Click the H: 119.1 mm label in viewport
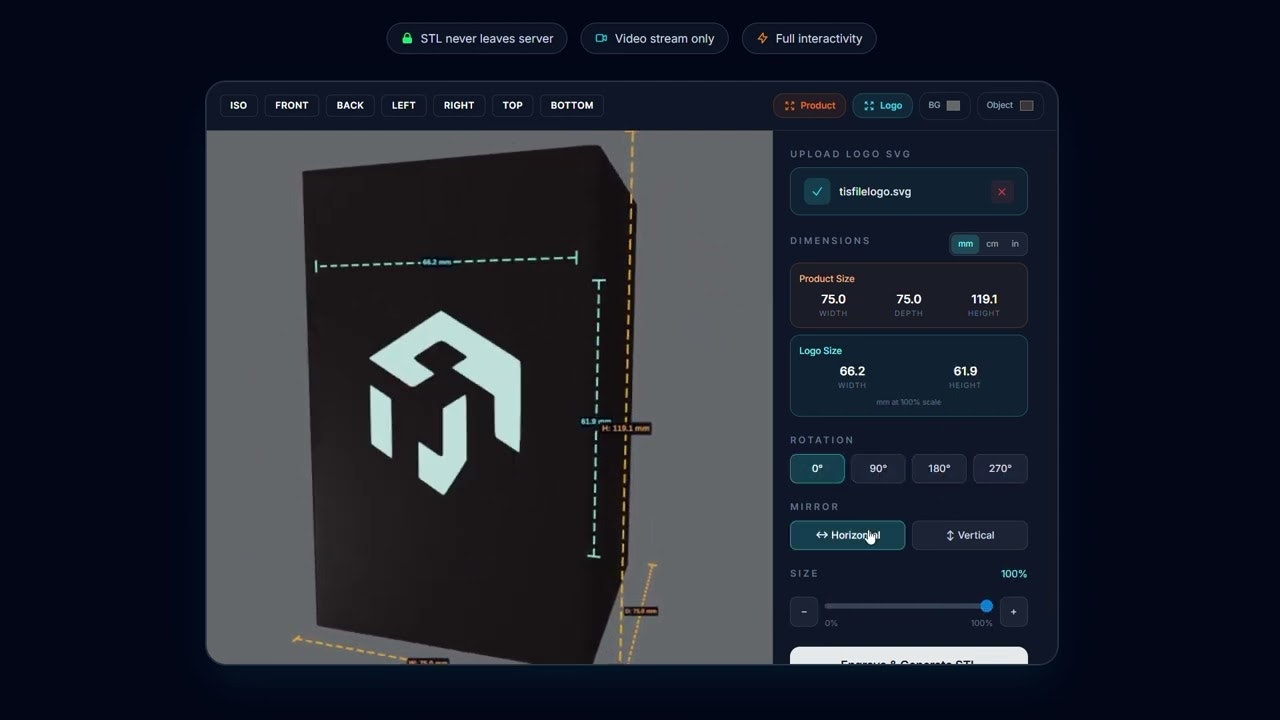The image size is (1280, 720). click(626, 428)
